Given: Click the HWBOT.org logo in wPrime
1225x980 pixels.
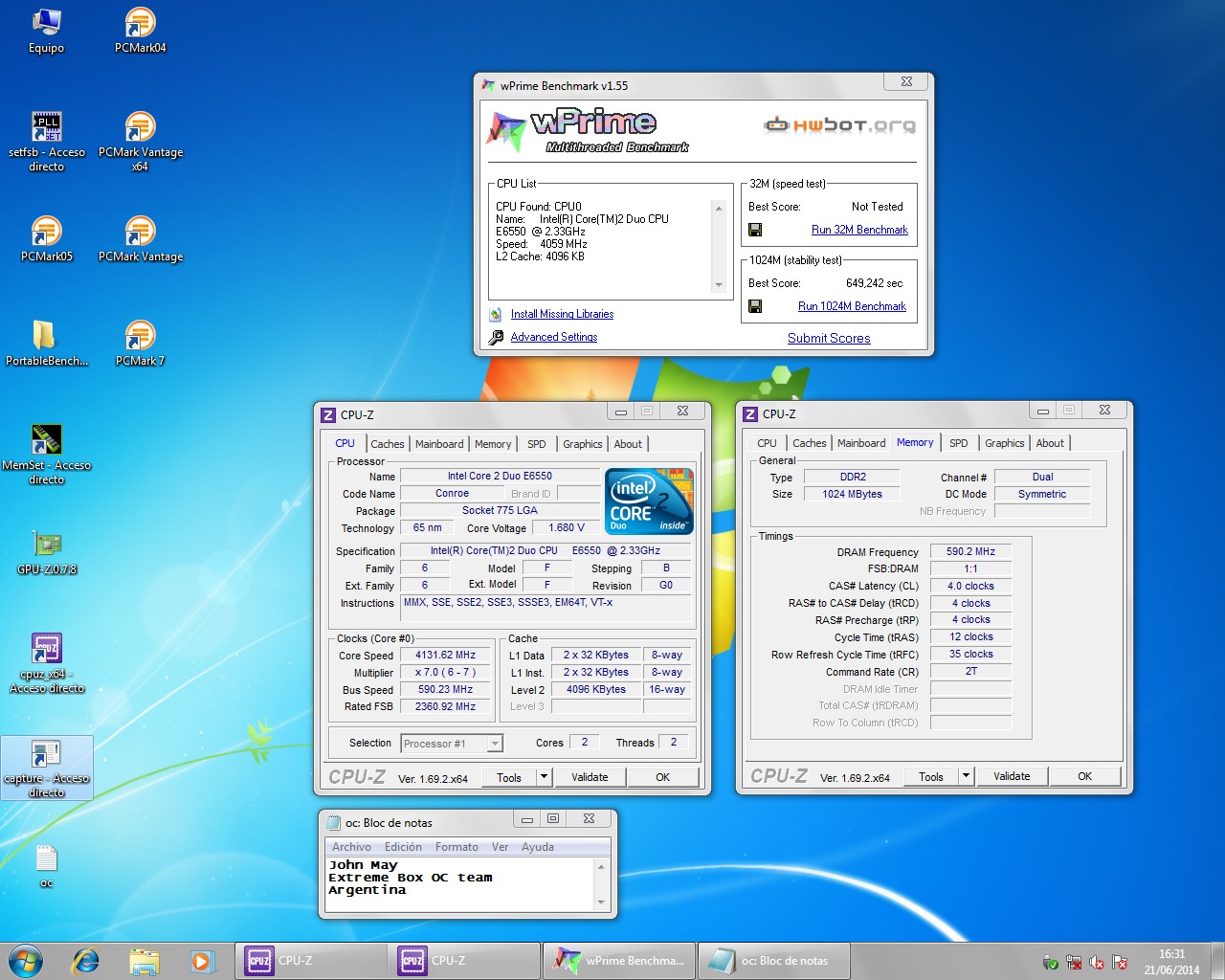Looking at the screenshot, I should tap(839, 124).
